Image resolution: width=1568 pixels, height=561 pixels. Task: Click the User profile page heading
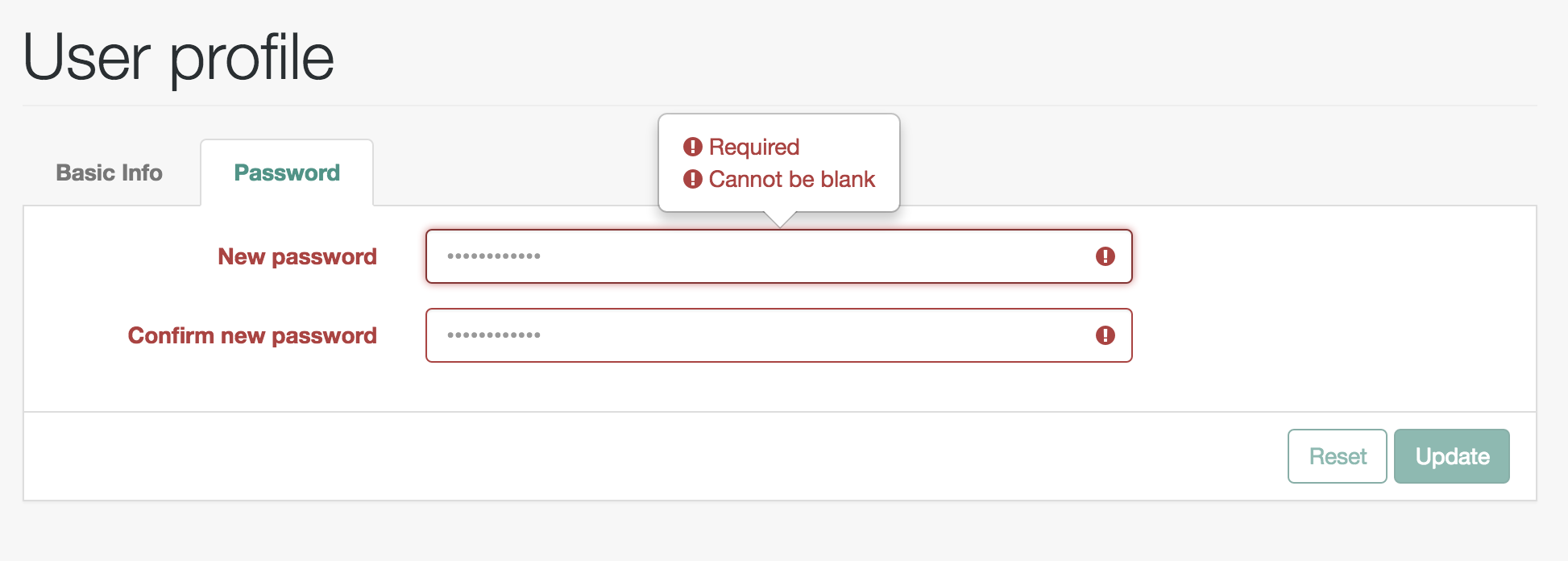[179, 58]
